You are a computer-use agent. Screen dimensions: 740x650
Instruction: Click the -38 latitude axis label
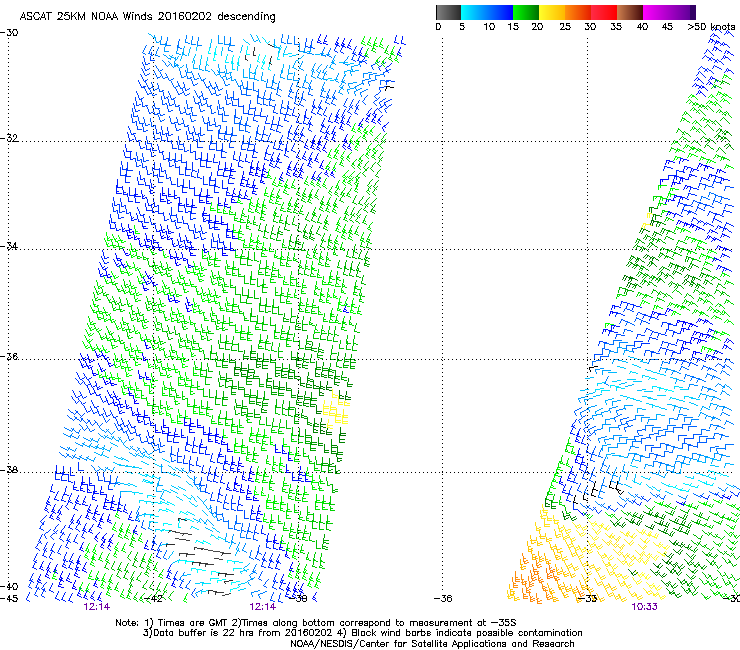pos(9,470)
